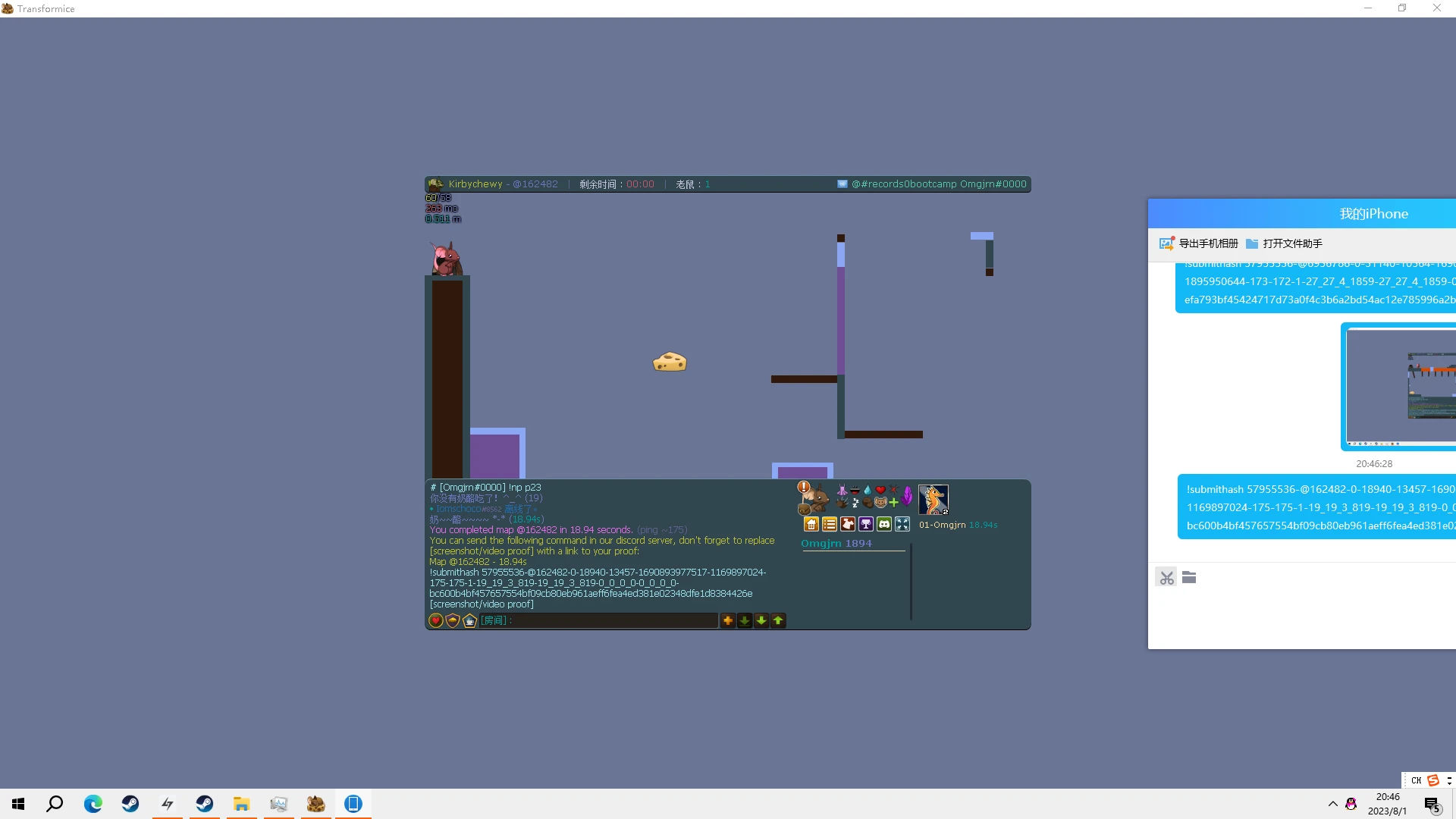Click the scissors screenshot tool icon
The width and height of the screenshot is (1456, 819).
pyautogui.click(x=1166, y=578)
